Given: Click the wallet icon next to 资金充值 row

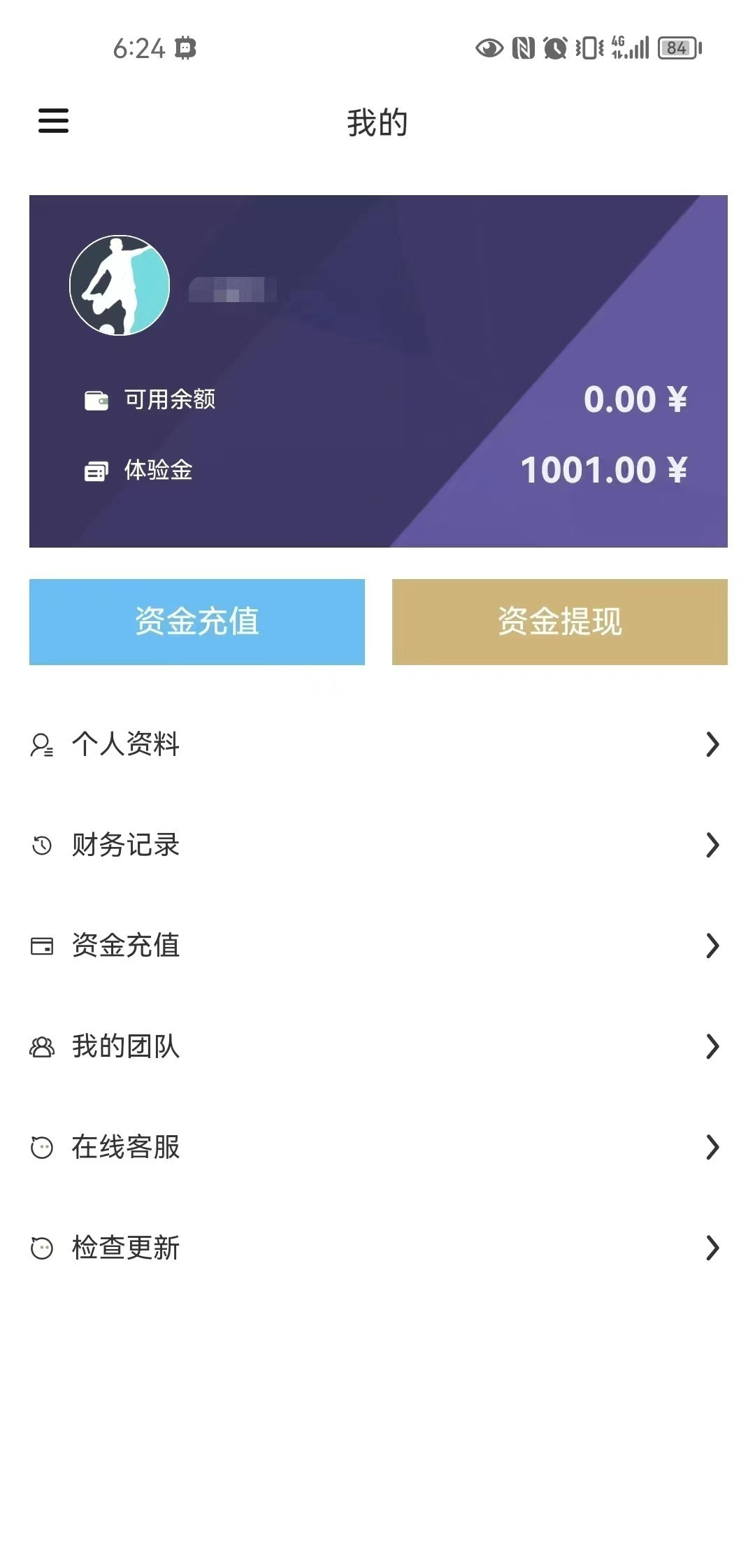Looking at the screenshot, I should tap(42, 946).
